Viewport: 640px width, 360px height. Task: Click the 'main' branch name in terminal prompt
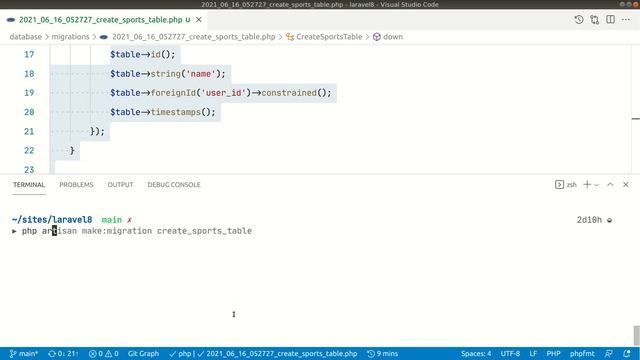pos(111,220)
